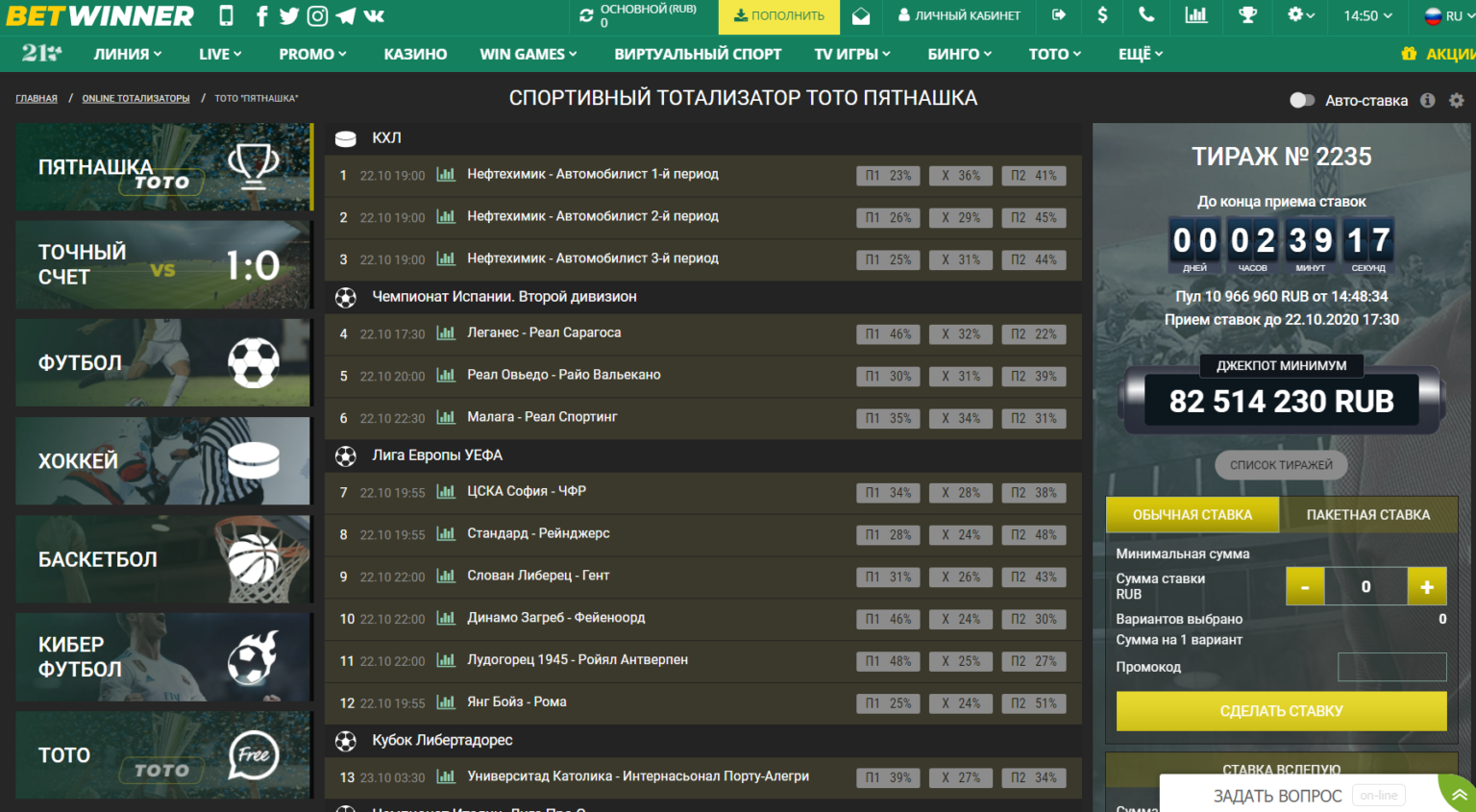This screenshot has width=1476, height=812.
Task: Expand the БИНГО dropdown
Action: (x=959, y=54)
